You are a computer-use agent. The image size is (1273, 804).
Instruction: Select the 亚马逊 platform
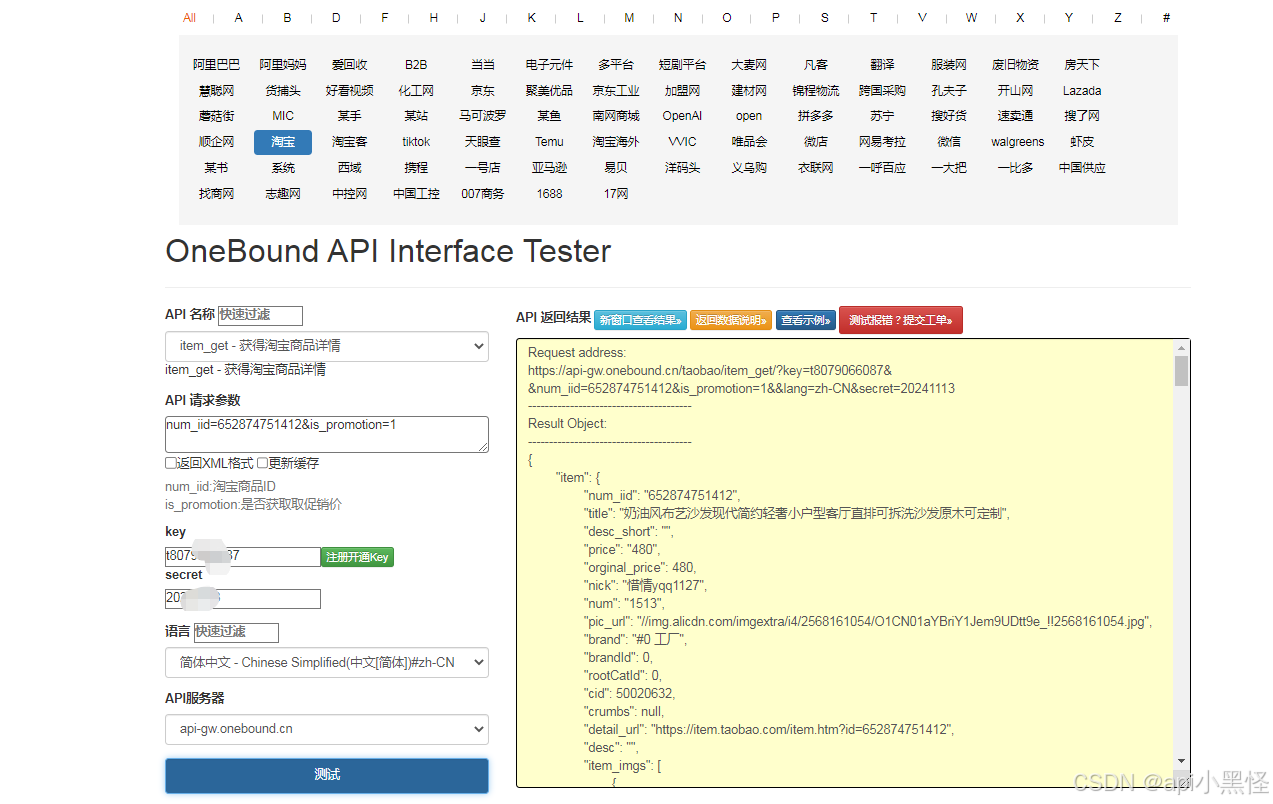click(549, 168)
